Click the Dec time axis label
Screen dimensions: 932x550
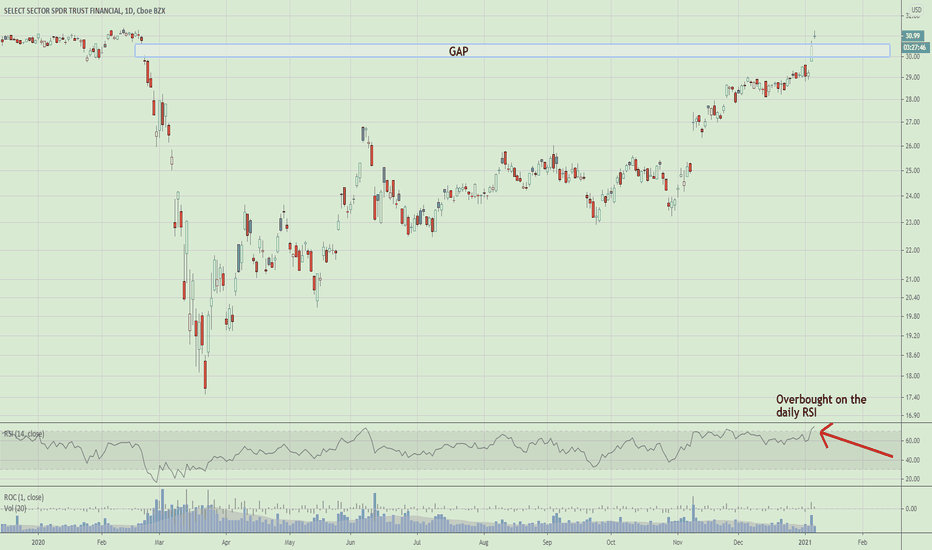[738, 542]
